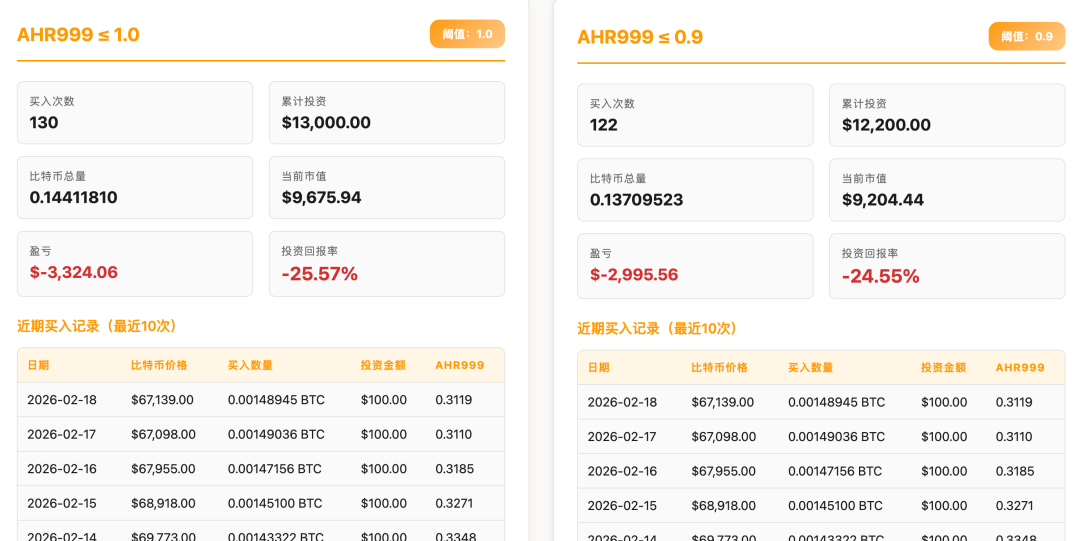Select AHR999 value 0.3119 in ≤ 0.9 table
The width and height of the screenshot is (1080, 541).
point(1014,402)
